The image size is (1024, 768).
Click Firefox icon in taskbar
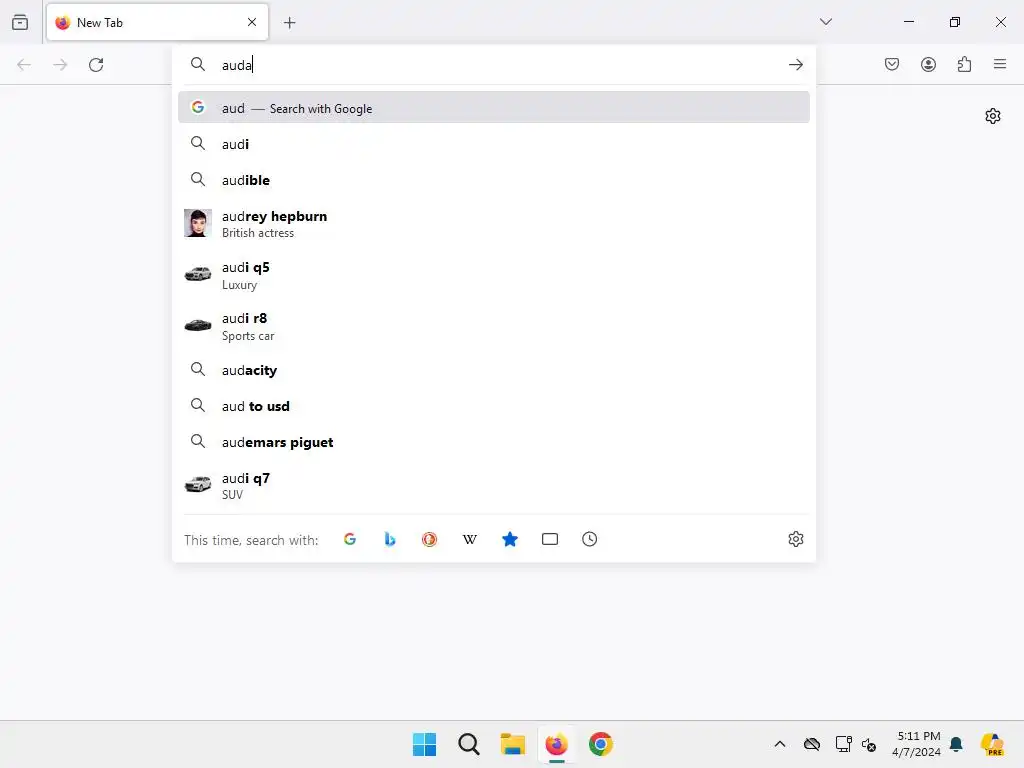(556, 744)
